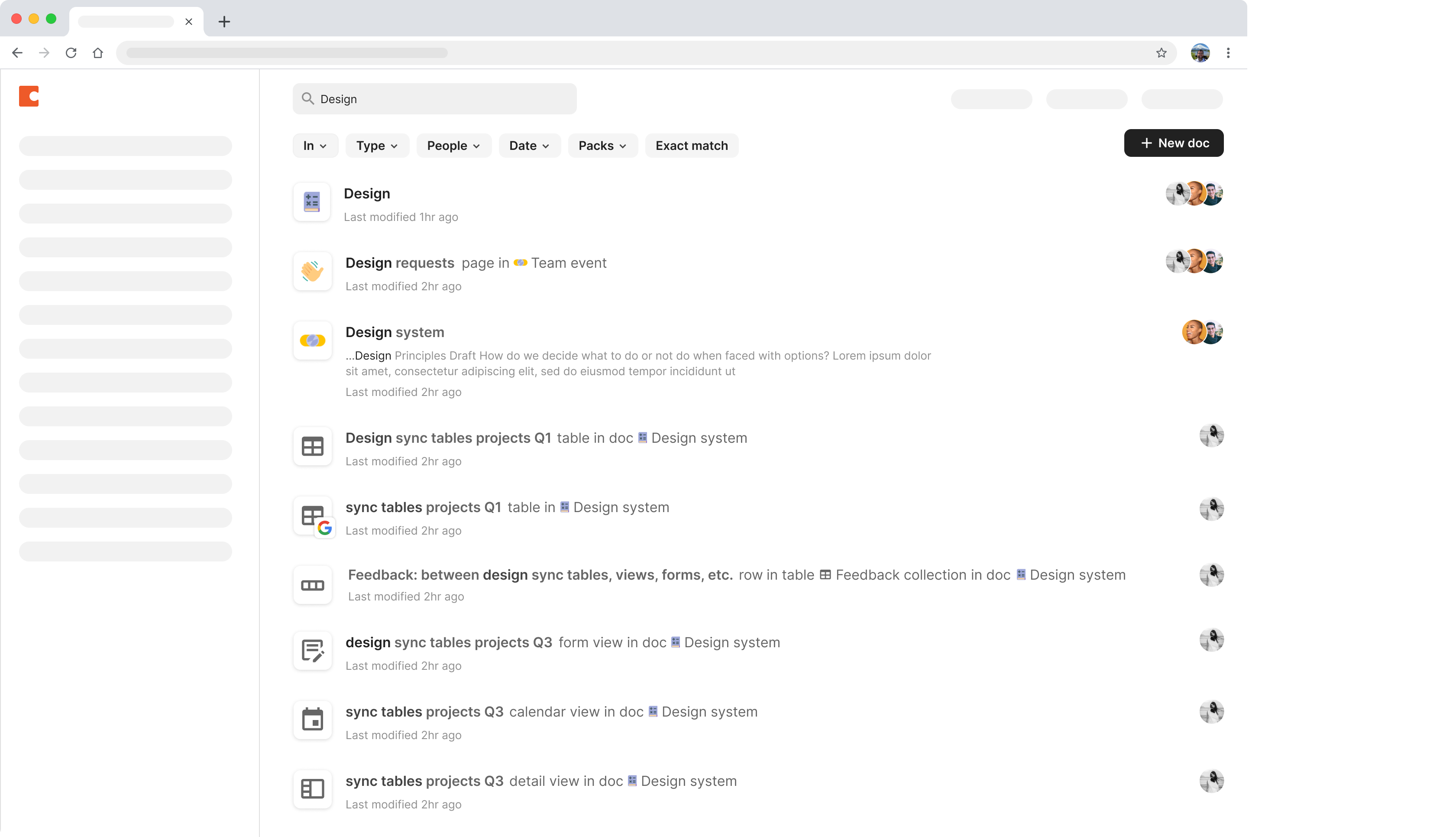Click the Coda logo in sidebar
The width and height of the screenshot is (1456, 837).
(x=29, y=96)
